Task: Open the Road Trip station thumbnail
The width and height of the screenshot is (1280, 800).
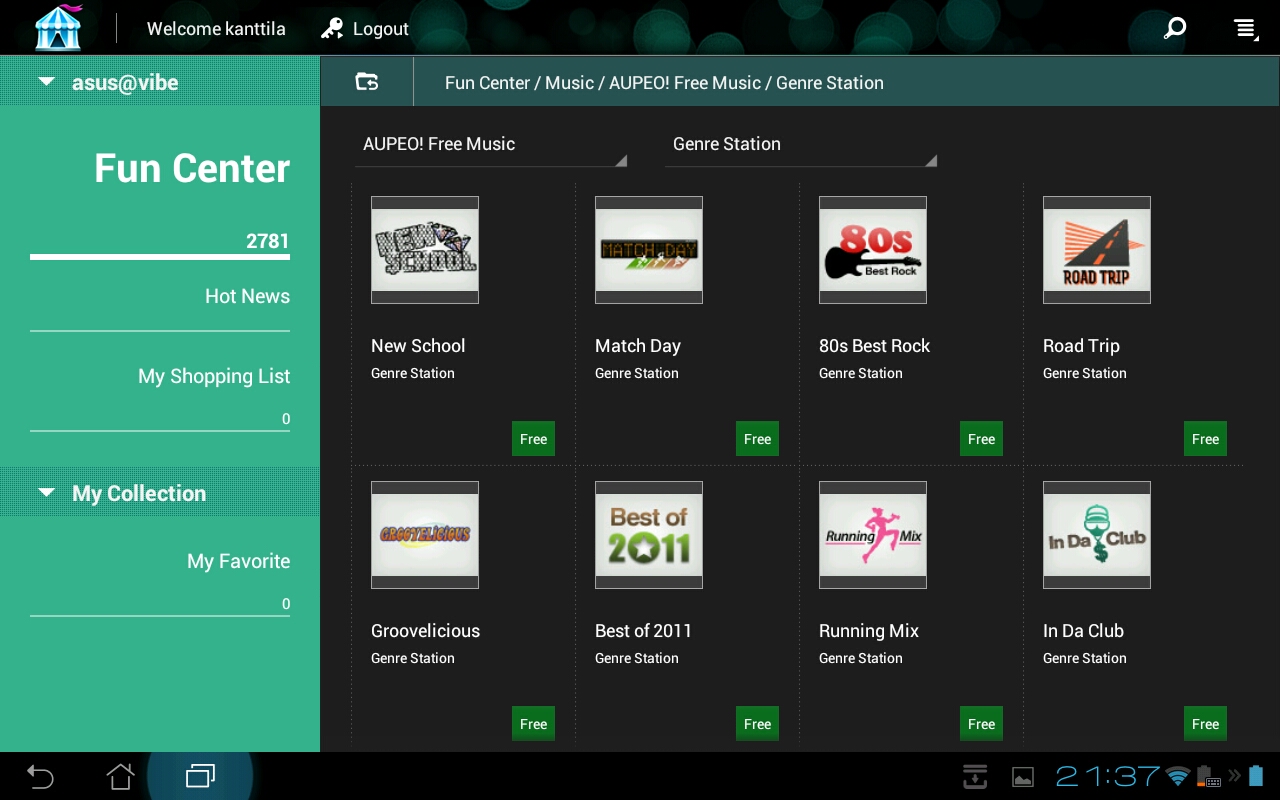Action: point(1097,250)
